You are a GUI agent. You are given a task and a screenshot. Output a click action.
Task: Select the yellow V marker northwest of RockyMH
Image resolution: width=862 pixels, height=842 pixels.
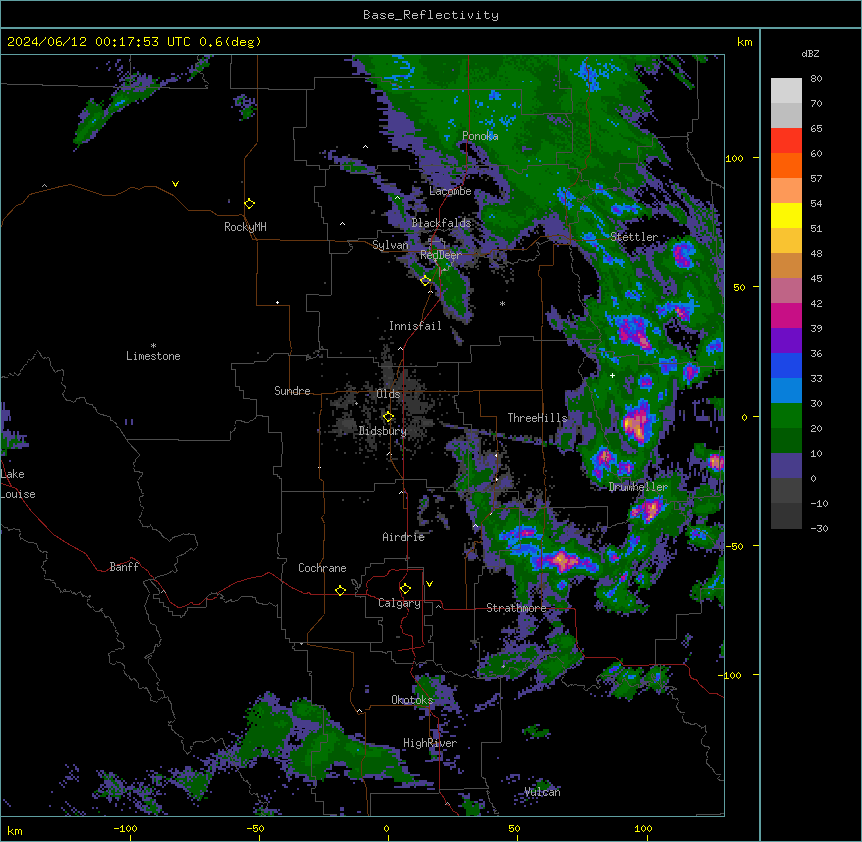click(x=175, y=184)
